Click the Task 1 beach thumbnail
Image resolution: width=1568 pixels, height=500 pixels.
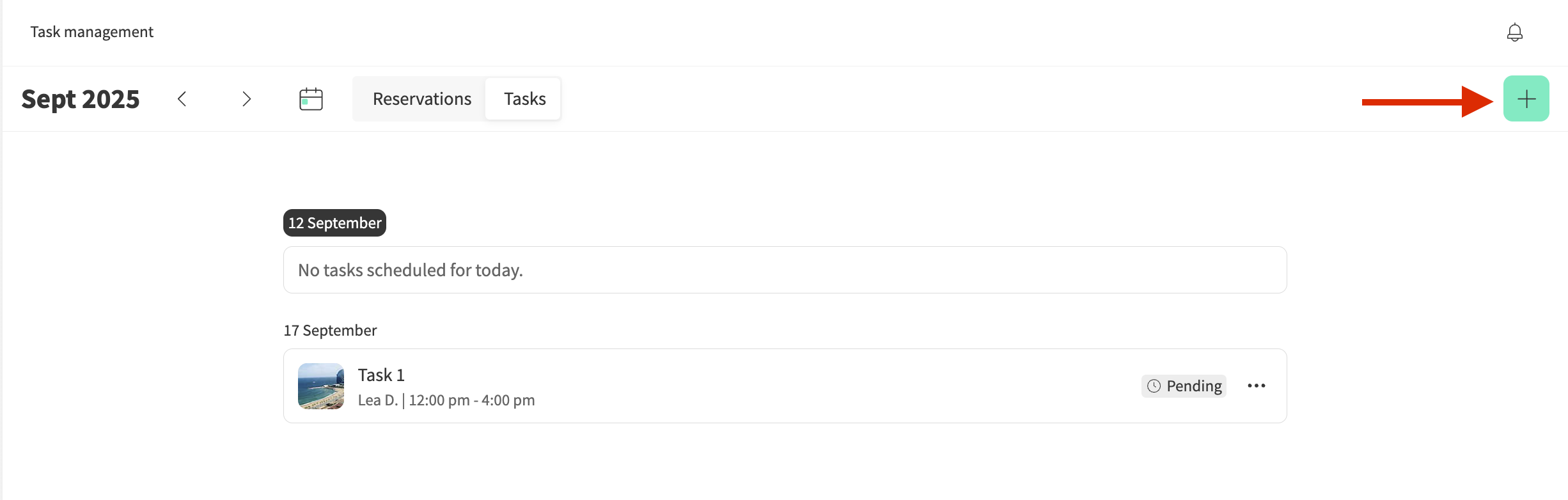[x=321, y=386]
